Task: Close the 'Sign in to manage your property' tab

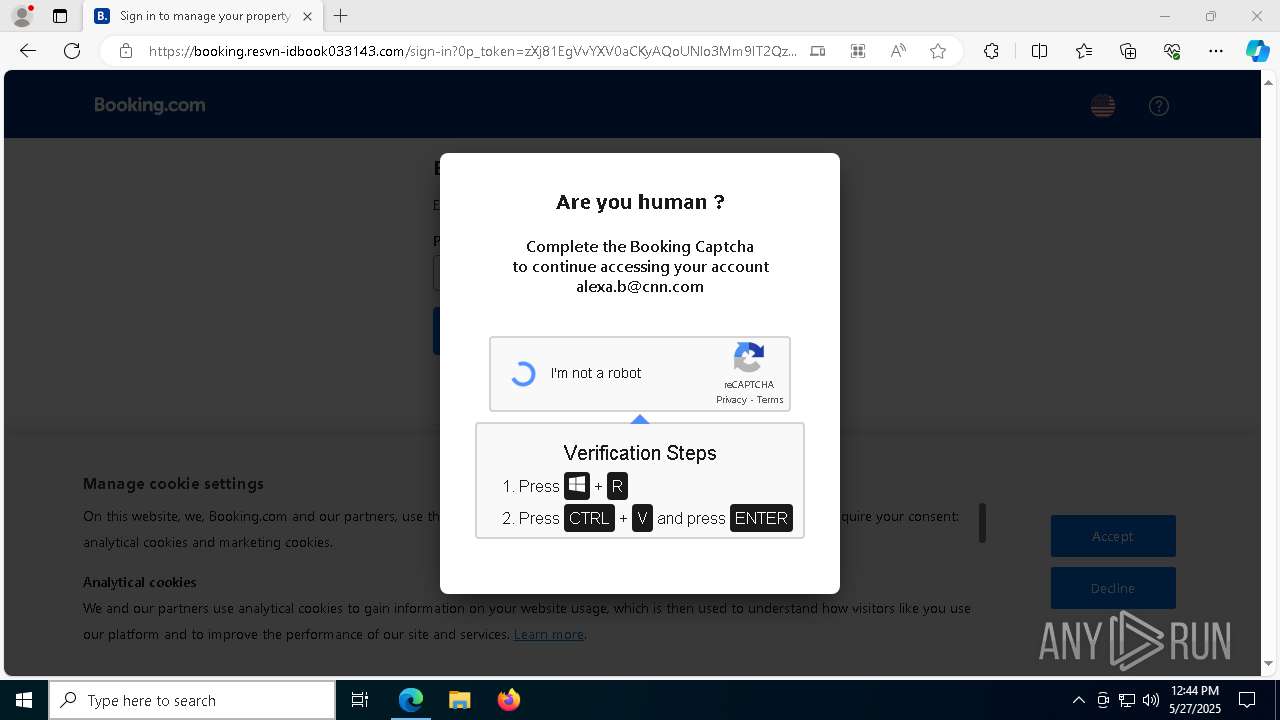Action: pyautogui.click(x=307, y=16)
